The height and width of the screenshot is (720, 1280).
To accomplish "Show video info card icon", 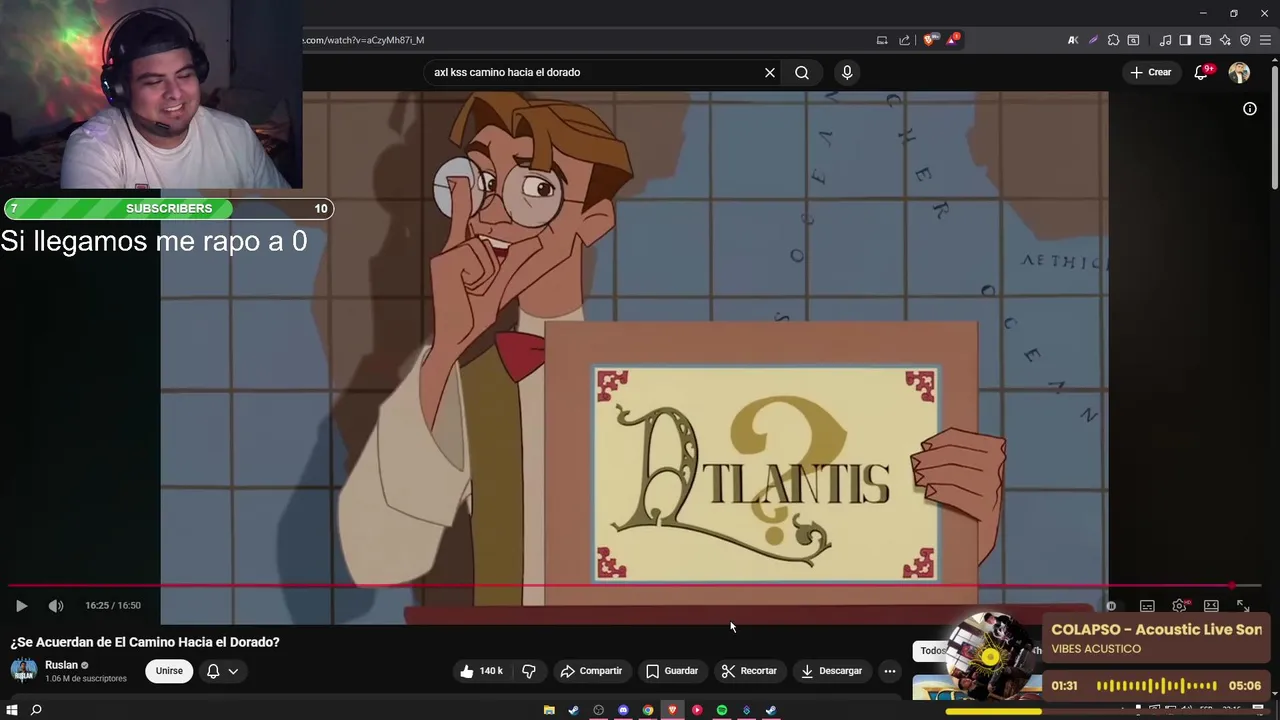I will (x=1250, y=109).
